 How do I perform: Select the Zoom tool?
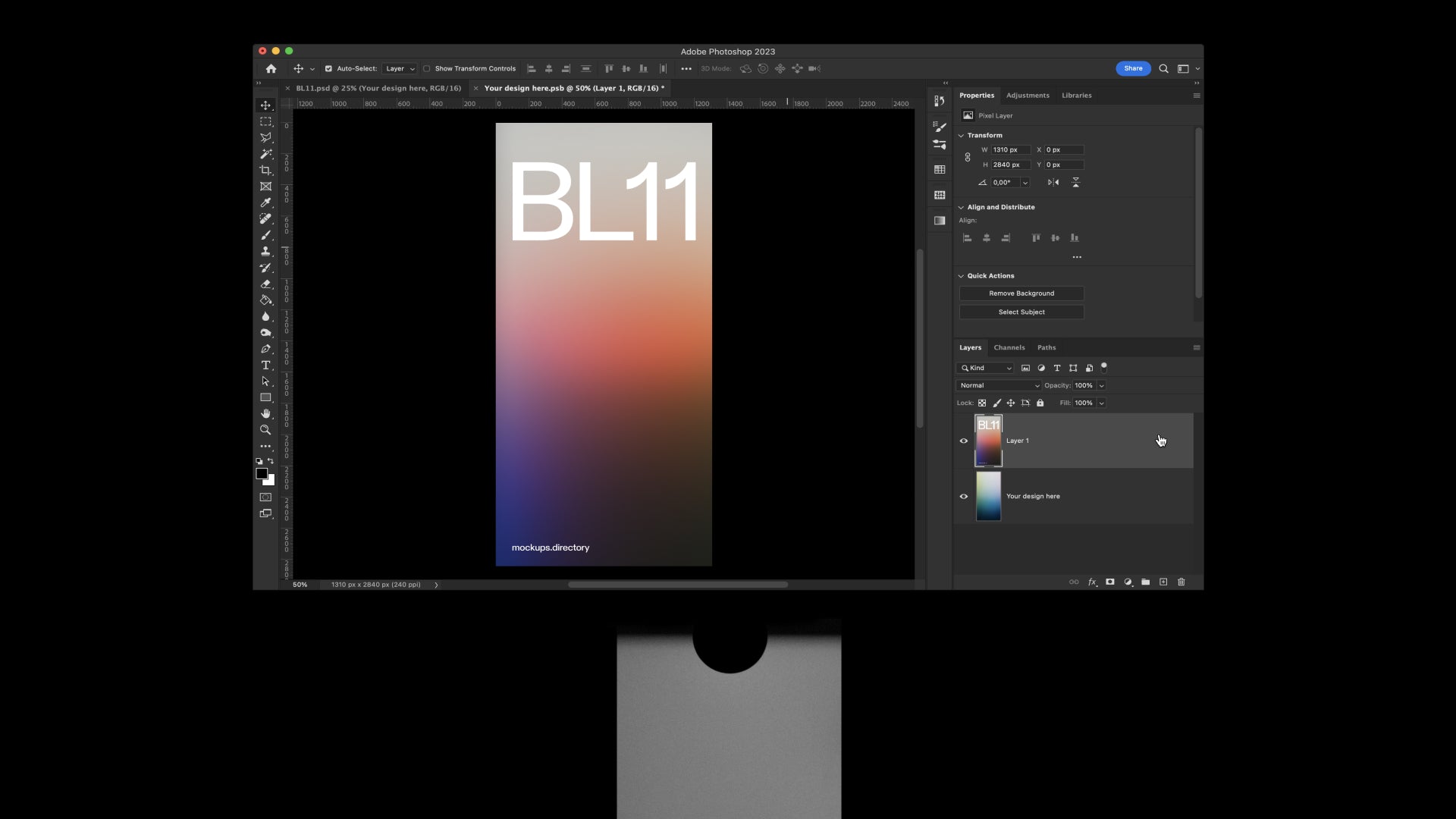point(265,429)
